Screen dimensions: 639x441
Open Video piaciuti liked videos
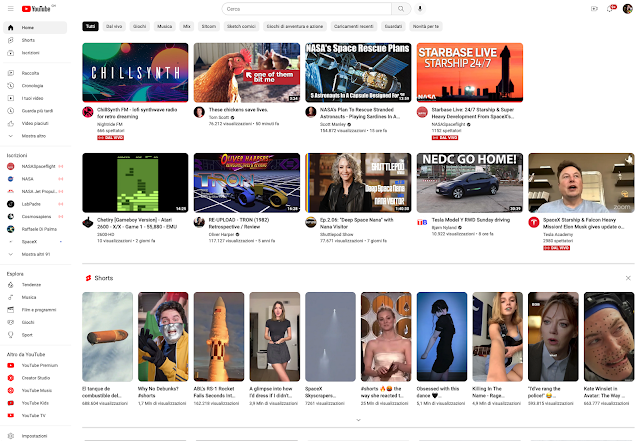tap(35, 122)
